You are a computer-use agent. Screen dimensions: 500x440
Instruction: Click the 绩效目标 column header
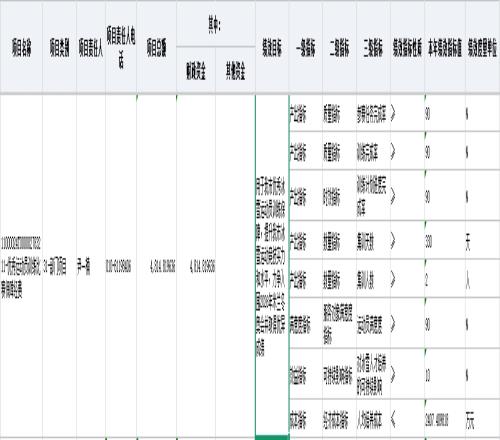point(272,47)
